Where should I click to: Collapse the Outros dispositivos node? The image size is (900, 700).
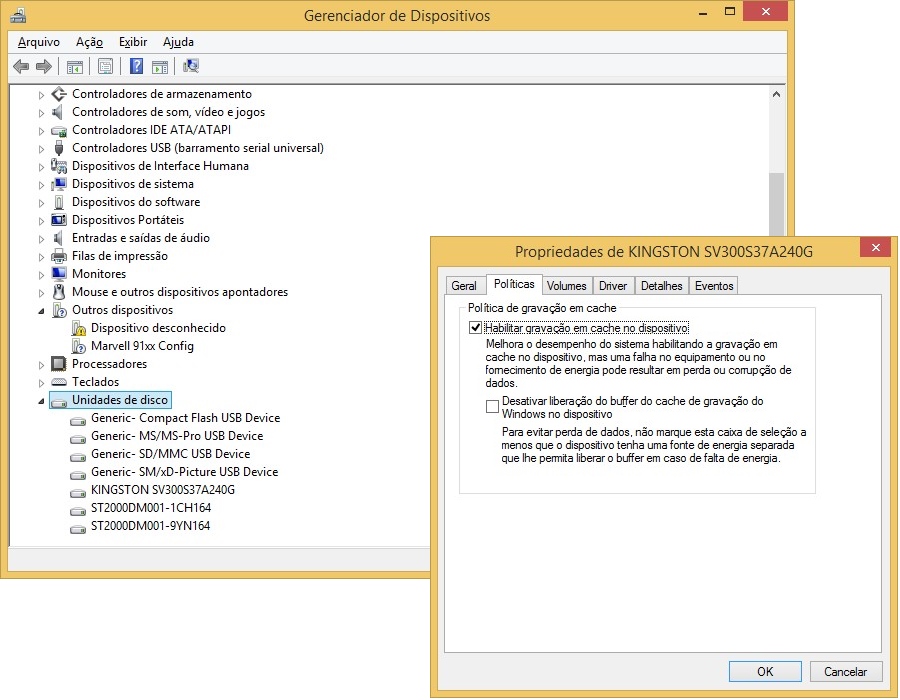pos(41,311)
